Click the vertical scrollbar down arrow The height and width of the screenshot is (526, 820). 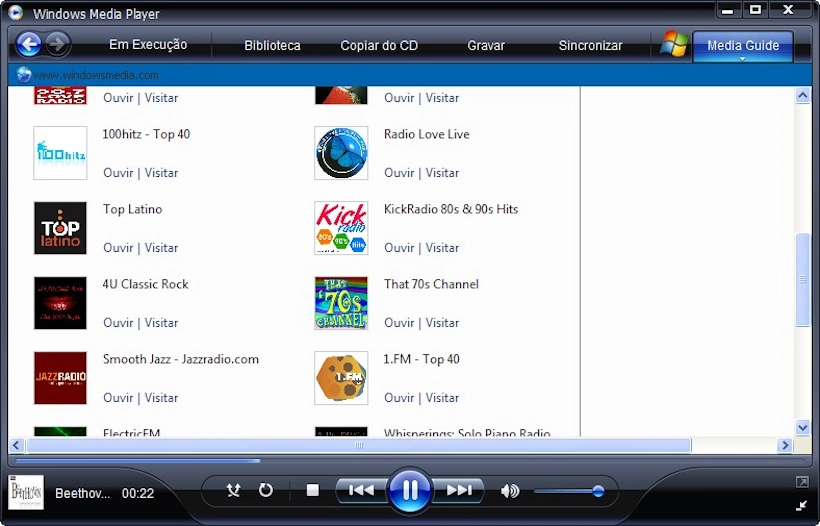(802, 427)
